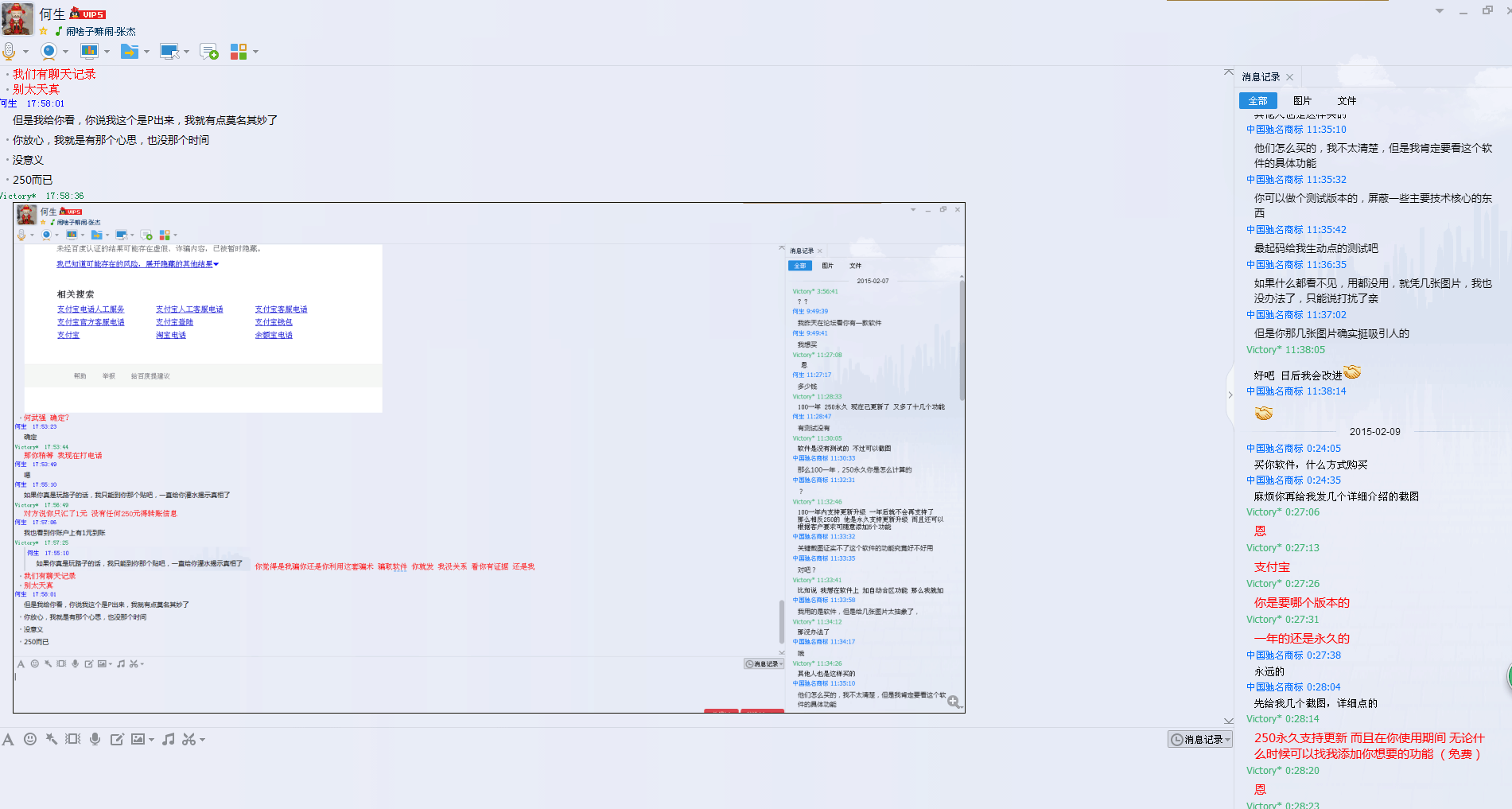Open the window menu arrow near minimize
Screen dimensions: 1512x809
tap(1439, 11)
